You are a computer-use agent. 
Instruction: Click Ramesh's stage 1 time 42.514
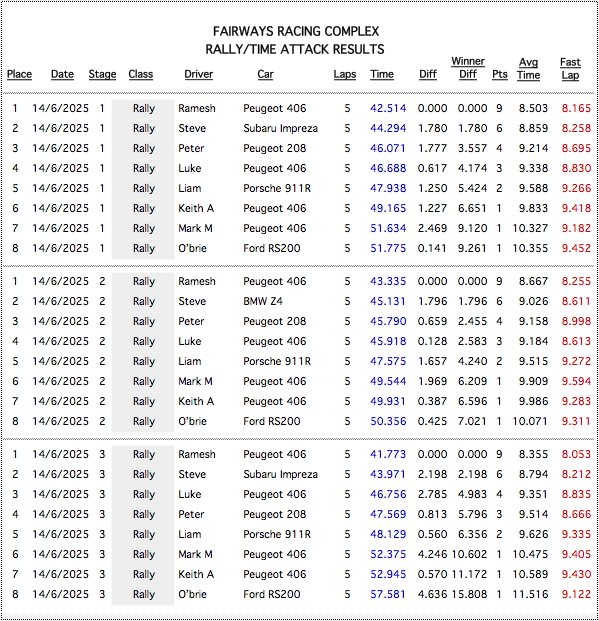coord(388,108)
